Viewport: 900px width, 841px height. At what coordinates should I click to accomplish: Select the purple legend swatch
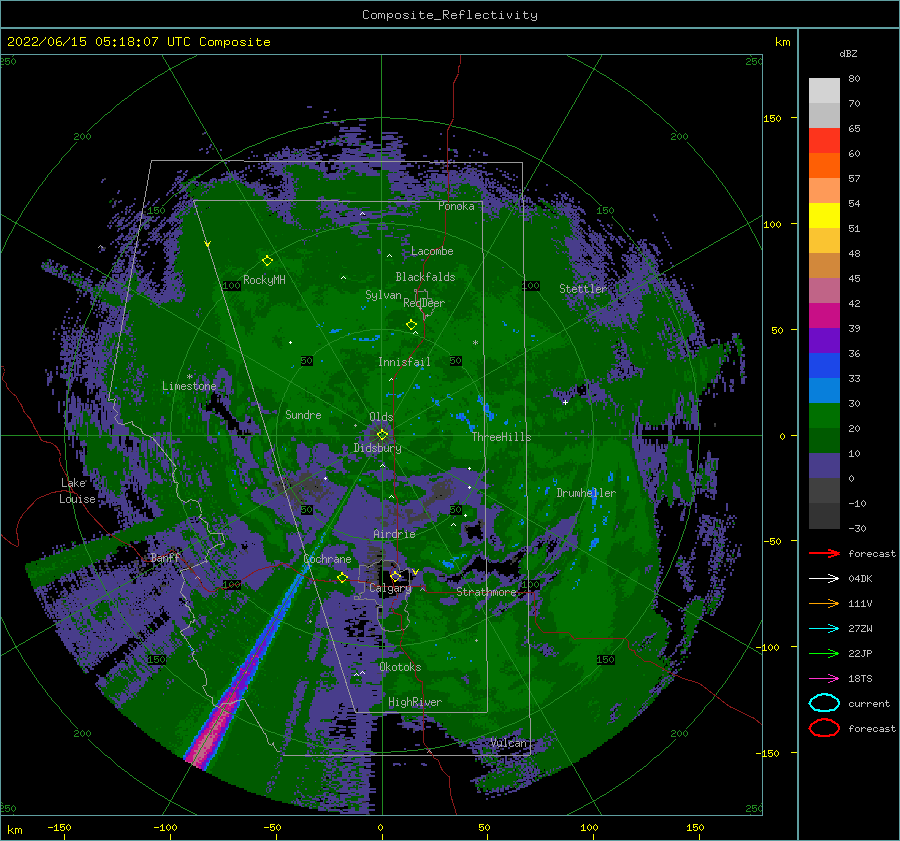click(x=824, y=341)
